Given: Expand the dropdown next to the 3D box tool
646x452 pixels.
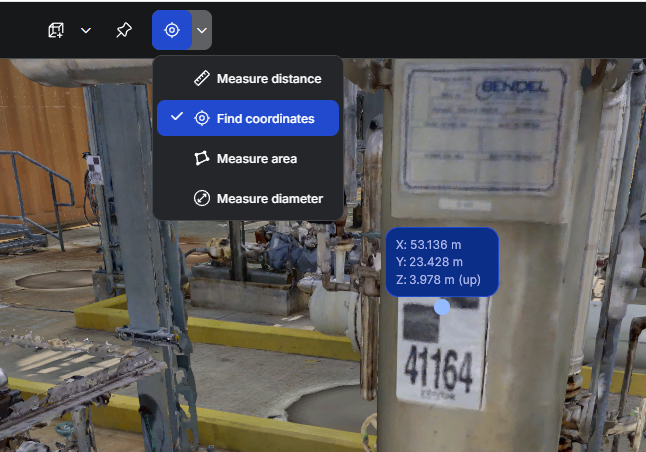Looking at the screenshot, I should [x=86, y=30].
